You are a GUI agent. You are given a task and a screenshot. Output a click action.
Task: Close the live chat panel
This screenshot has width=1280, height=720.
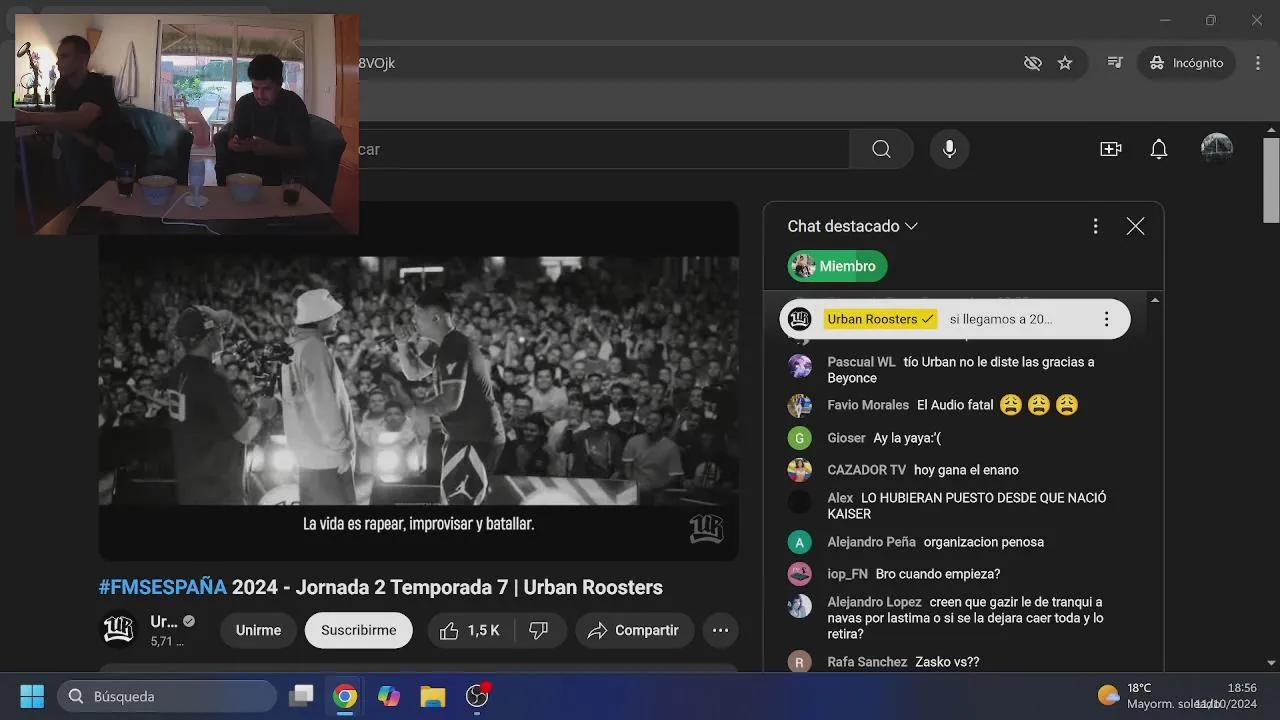(1135, 226)
